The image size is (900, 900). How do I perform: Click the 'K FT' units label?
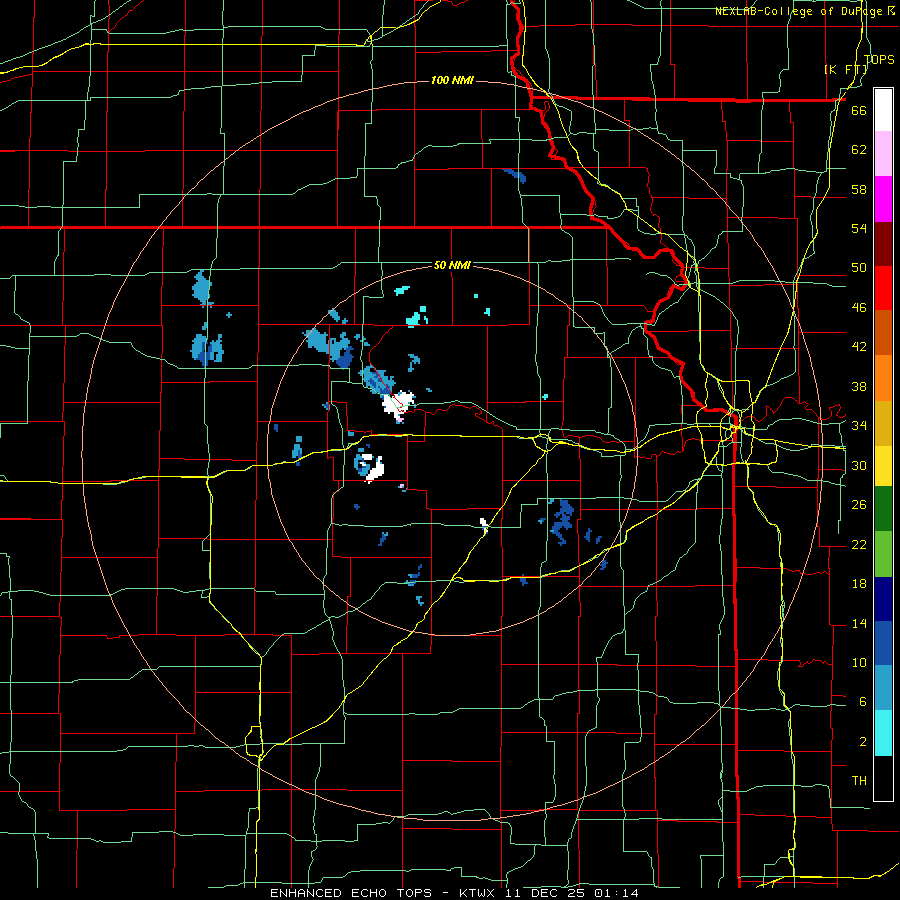tap(846, 70)
